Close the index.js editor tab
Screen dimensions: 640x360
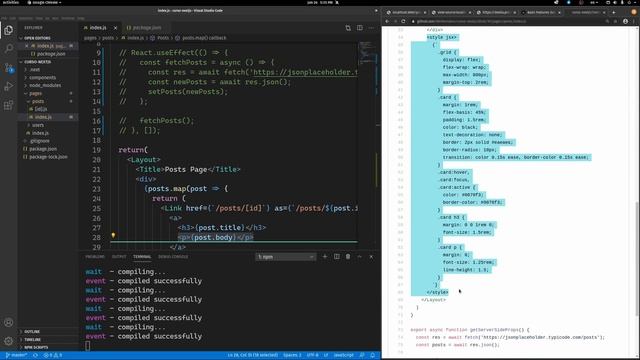point(116,28)
